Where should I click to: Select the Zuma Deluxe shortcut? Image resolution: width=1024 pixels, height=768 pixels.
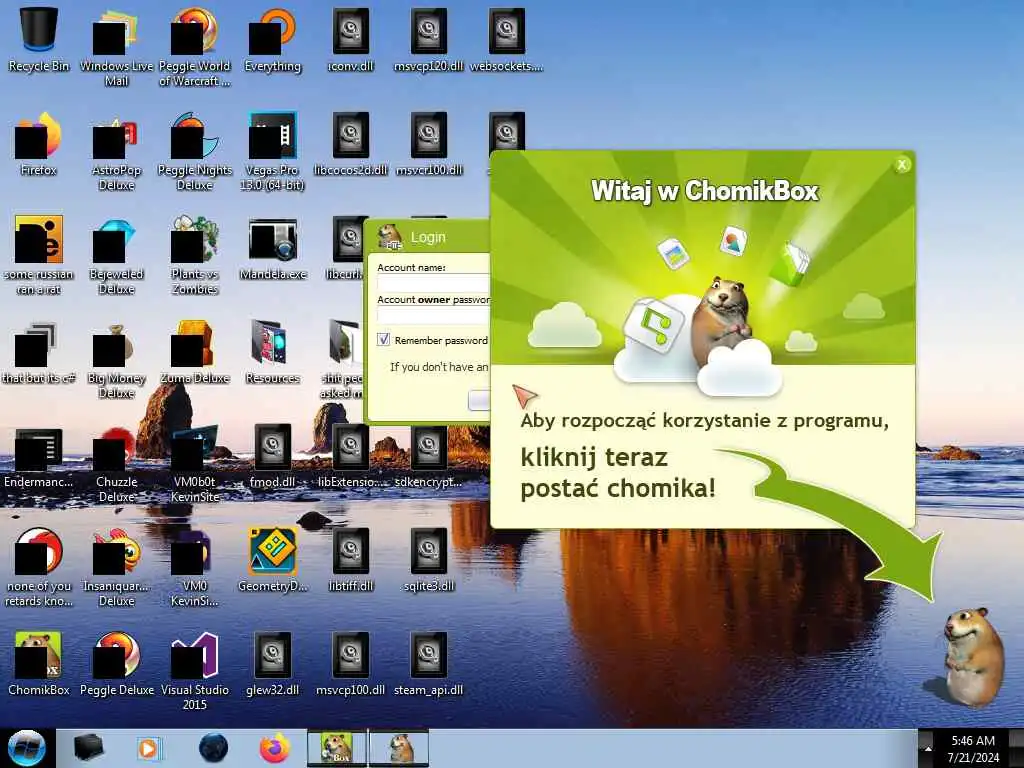[195, 351]
